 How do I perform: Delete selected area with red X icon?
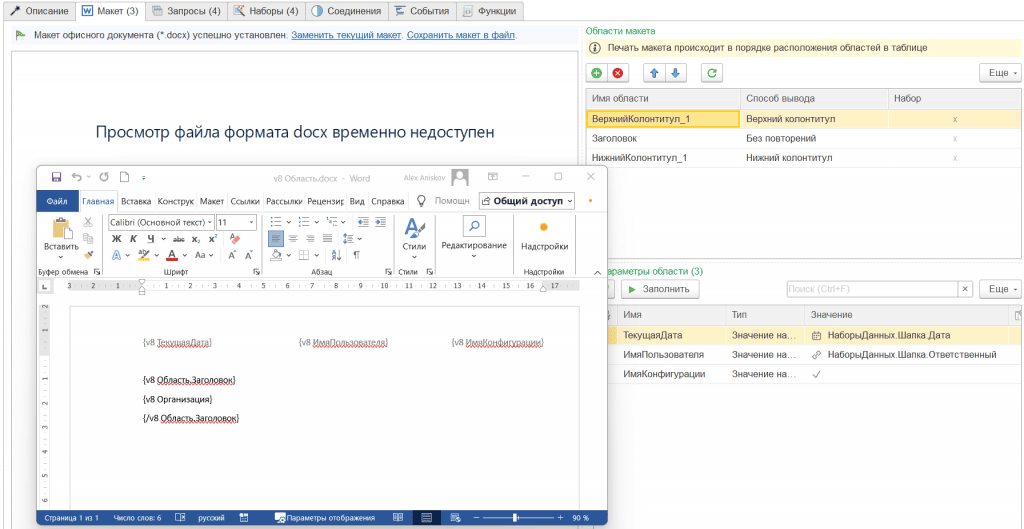[618, 73]
